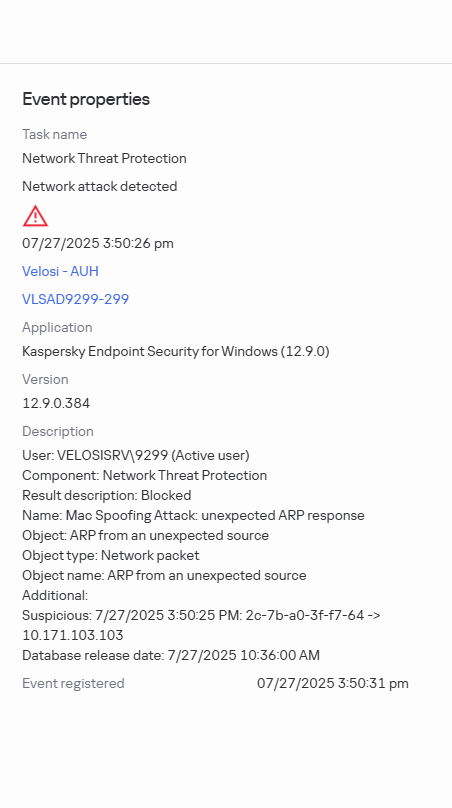Select the 10.171.103.103 IP address
Image resolution: width=452 pixels, height=808 pixels.
[x=73, y=635]
